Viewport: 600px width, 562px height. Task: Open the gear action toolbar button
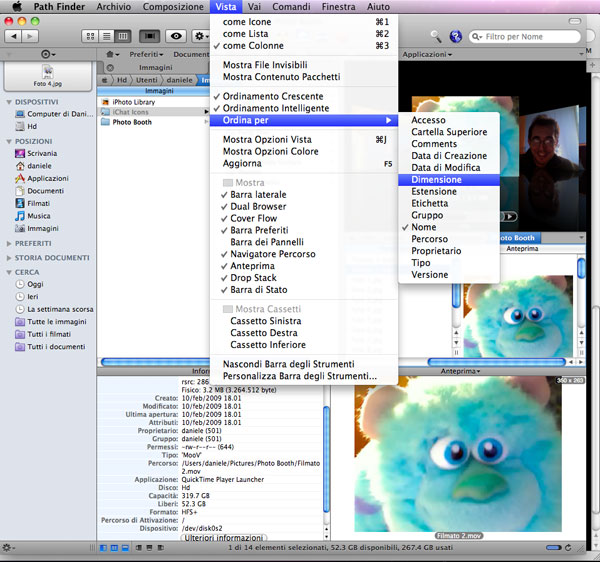point(201,36)
